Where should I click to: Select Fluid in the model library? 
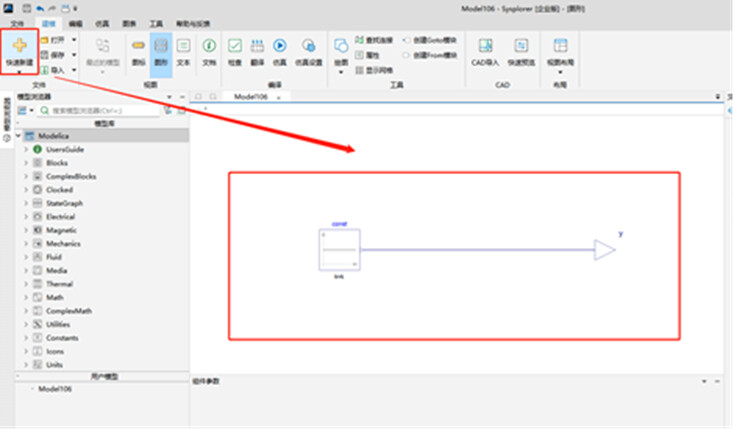pyautogui.click(x=54, y=257)
